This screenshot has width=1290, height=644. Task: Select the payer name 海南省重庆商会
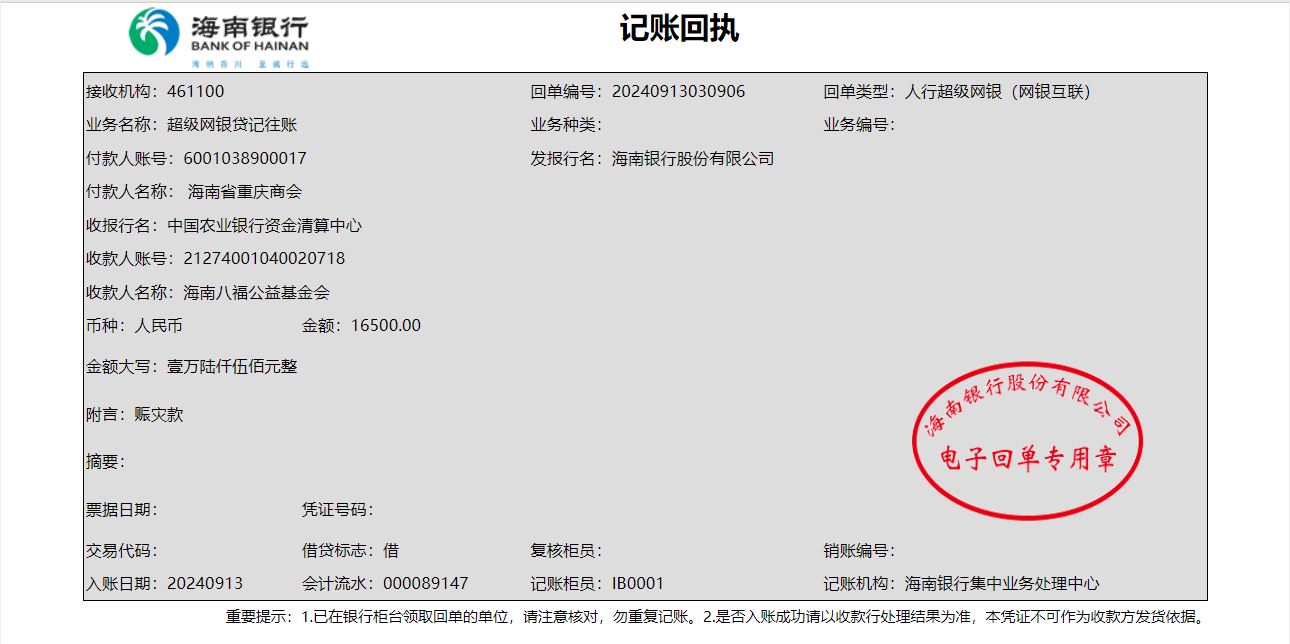[x=245, y=192]
